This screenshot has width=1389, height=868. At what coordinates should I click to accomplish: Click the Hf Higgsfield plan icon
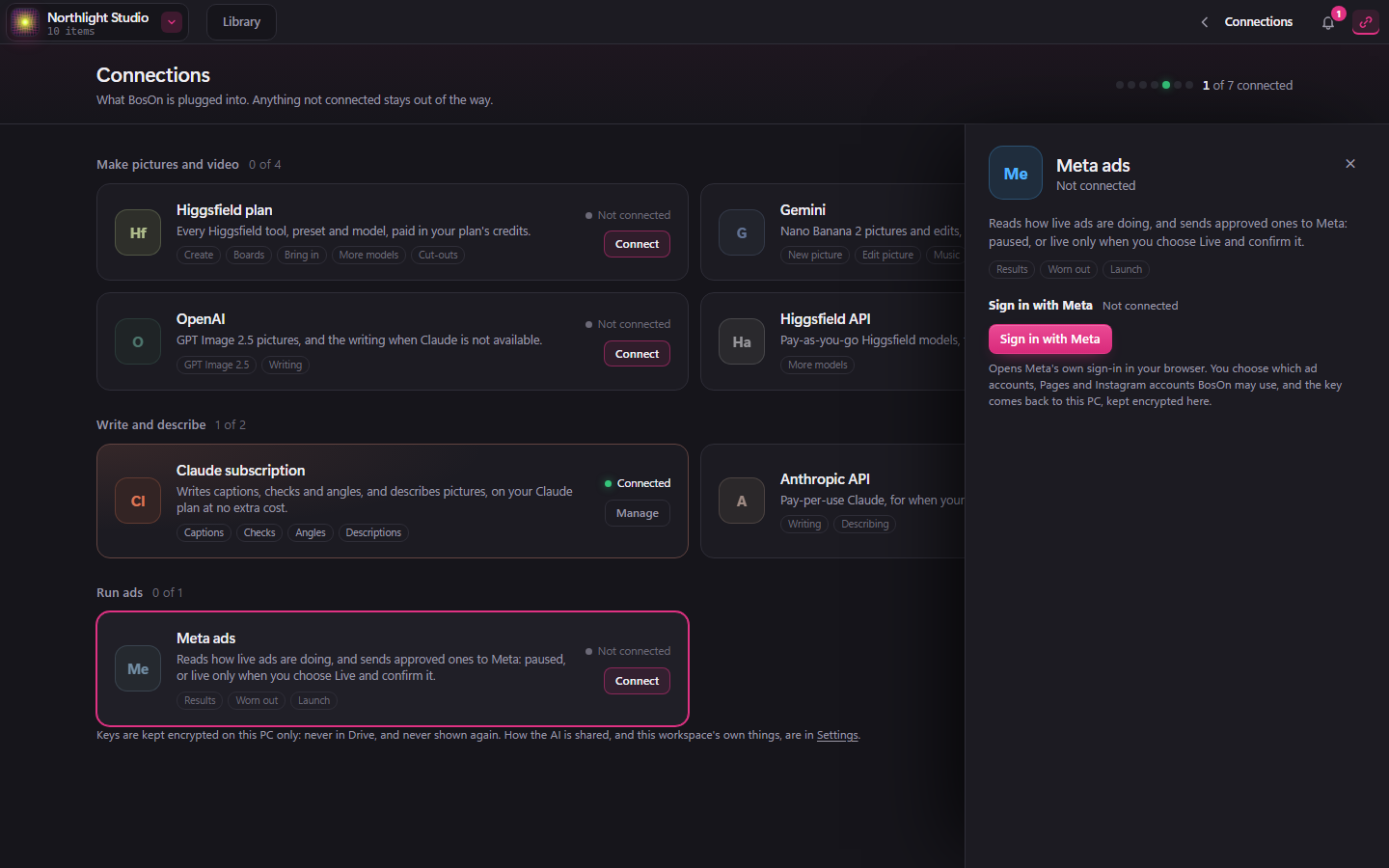(138, 232)
